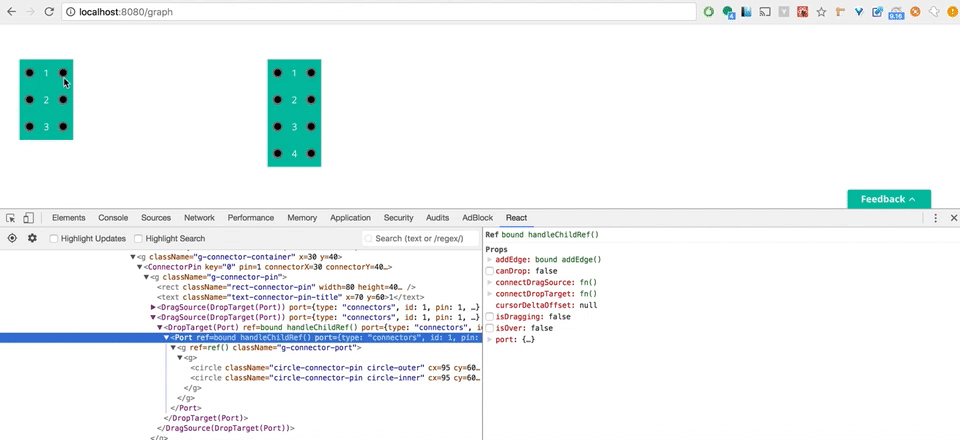Switch to the Console tab
Image resolution: width=960 pixels, height=440 pixels.
113,218
